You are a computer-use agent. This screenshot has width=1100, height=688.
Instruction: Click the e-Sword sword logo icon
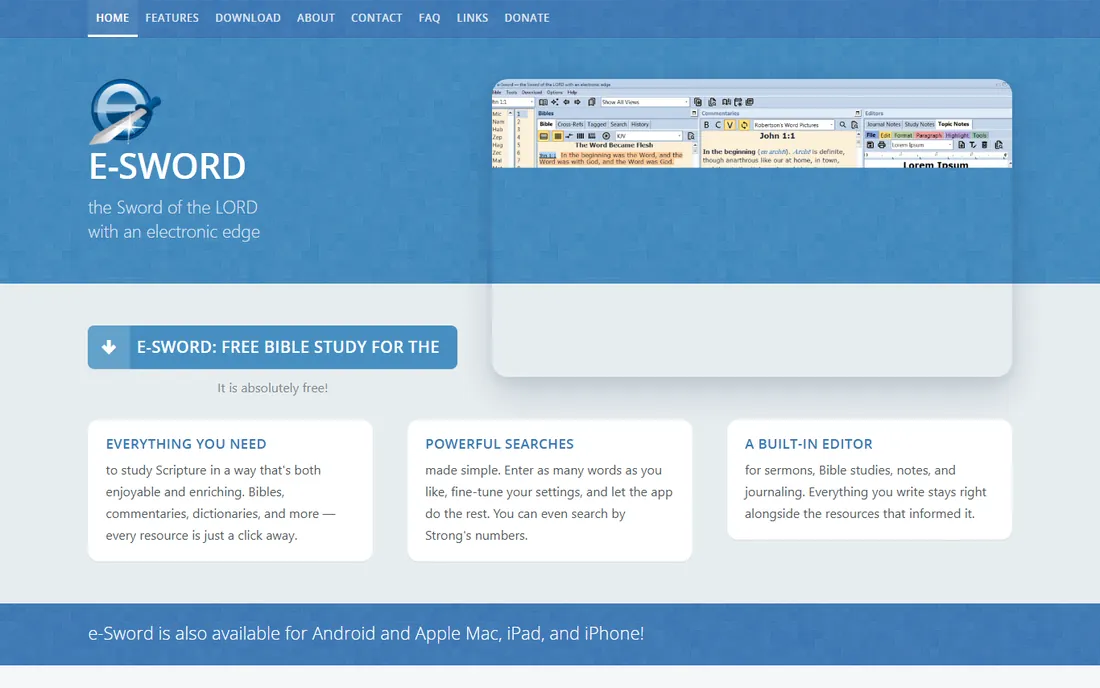tap(125, 111)
